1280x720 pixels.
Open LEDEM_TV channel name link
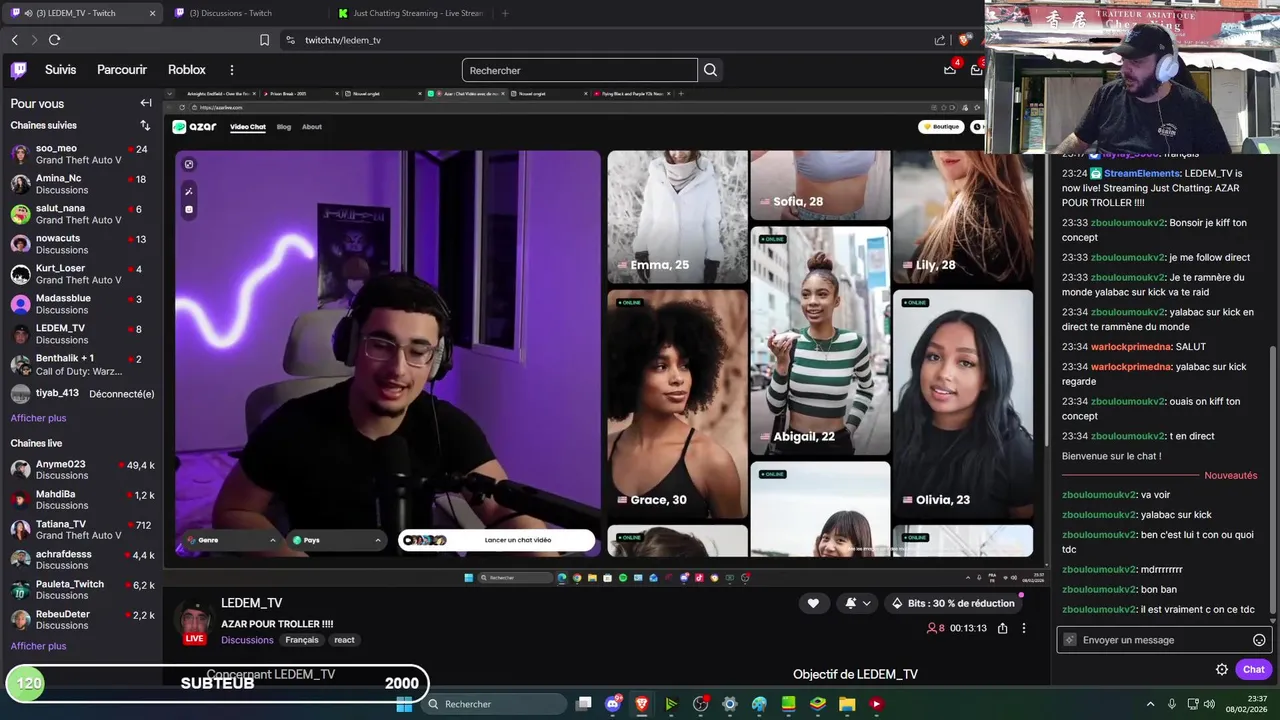click(252, 603)
